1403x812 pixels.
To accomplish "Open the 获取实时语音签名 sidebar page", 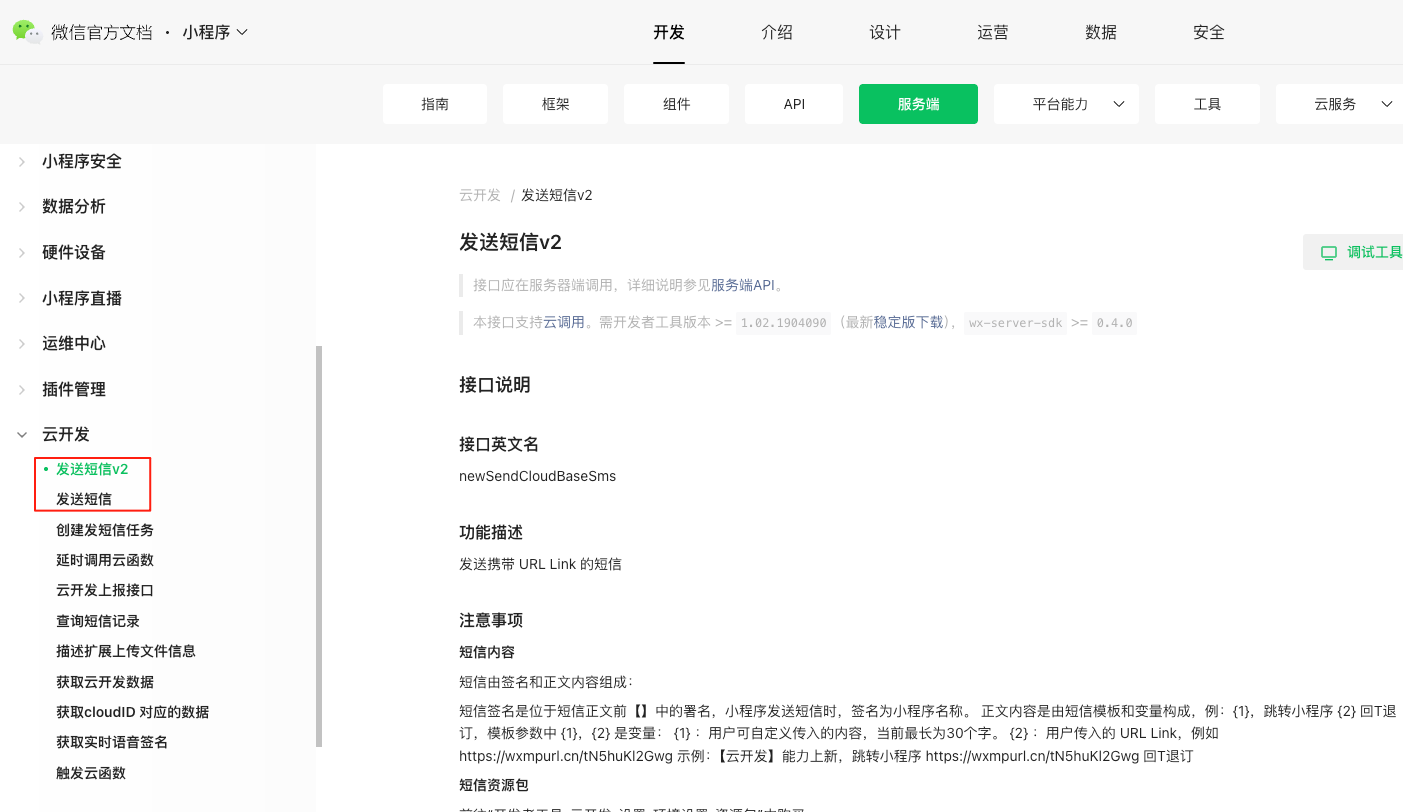I will coord(112,742).
